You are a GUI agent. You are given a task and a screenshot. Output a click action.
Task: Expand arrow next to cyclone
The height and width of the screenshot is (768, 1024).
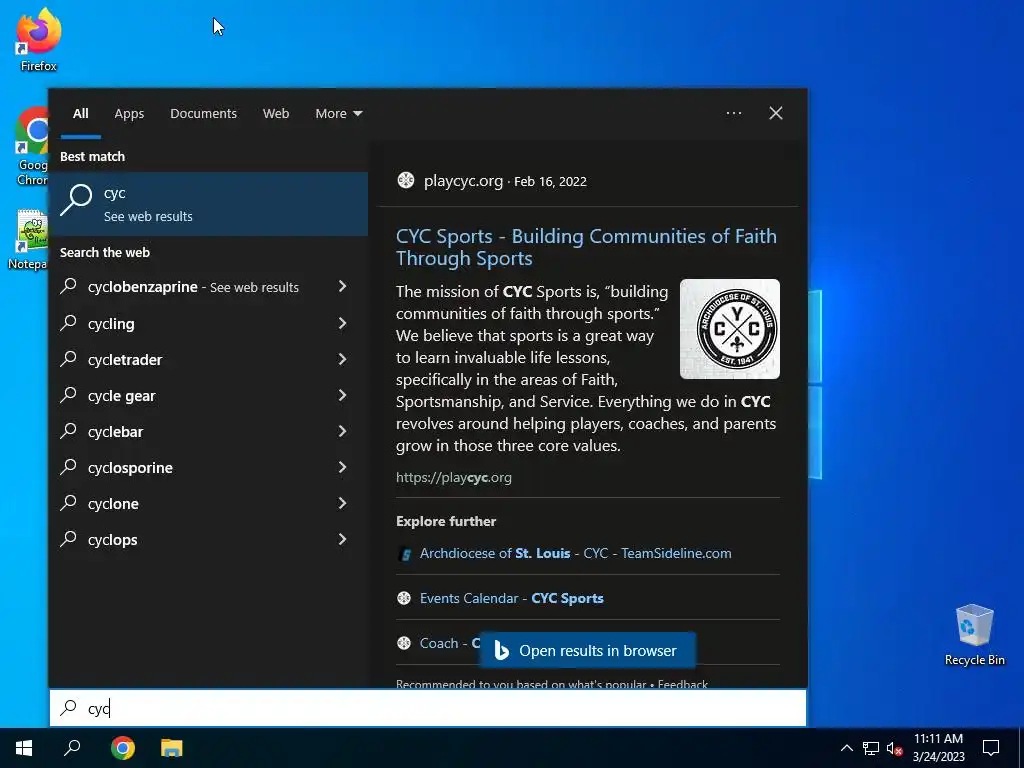coord(342,503)
